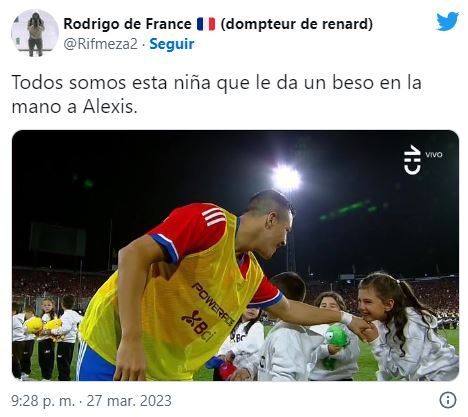Viewport: 468px width, 417px height.
Task: Open the @Rifmeza2 handle
Action: [100, 44]
